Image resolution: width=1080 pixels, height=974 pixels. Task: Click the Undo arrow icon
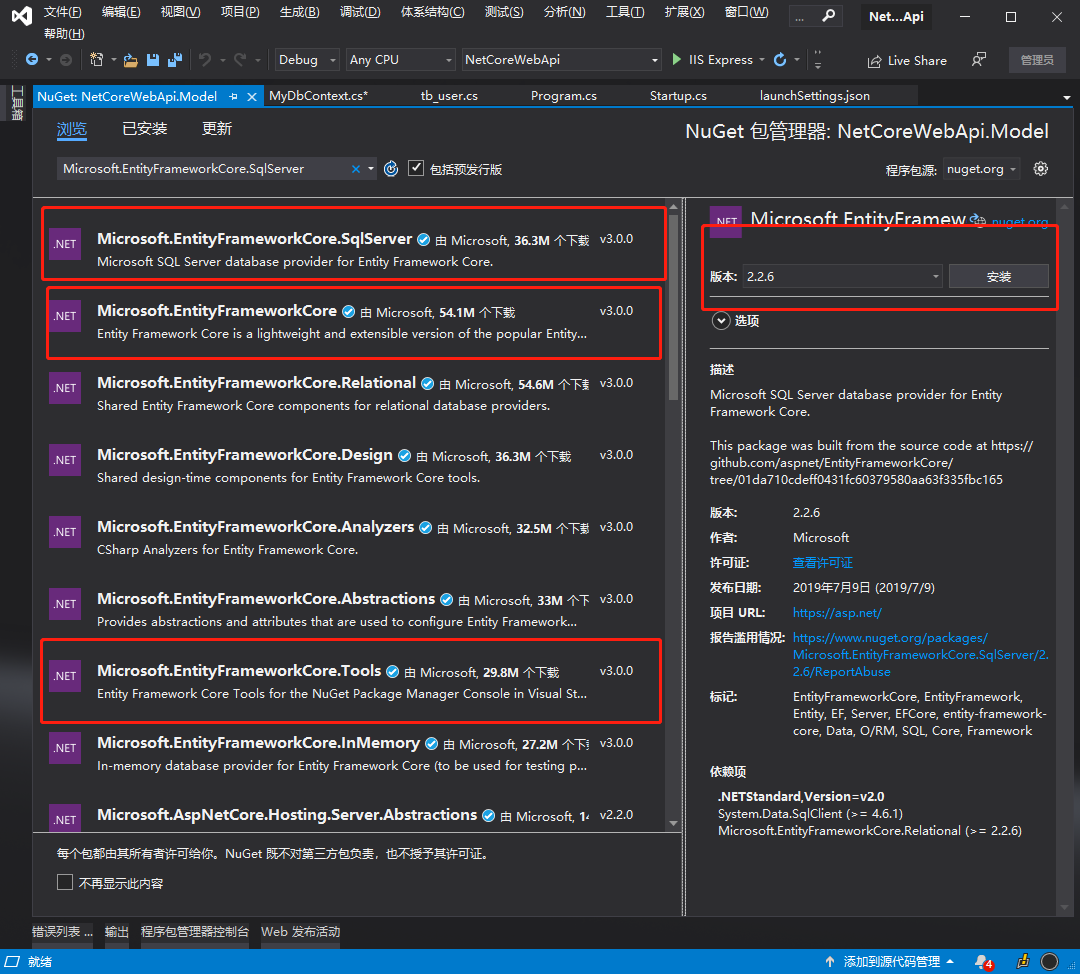[x=205, y=60]
